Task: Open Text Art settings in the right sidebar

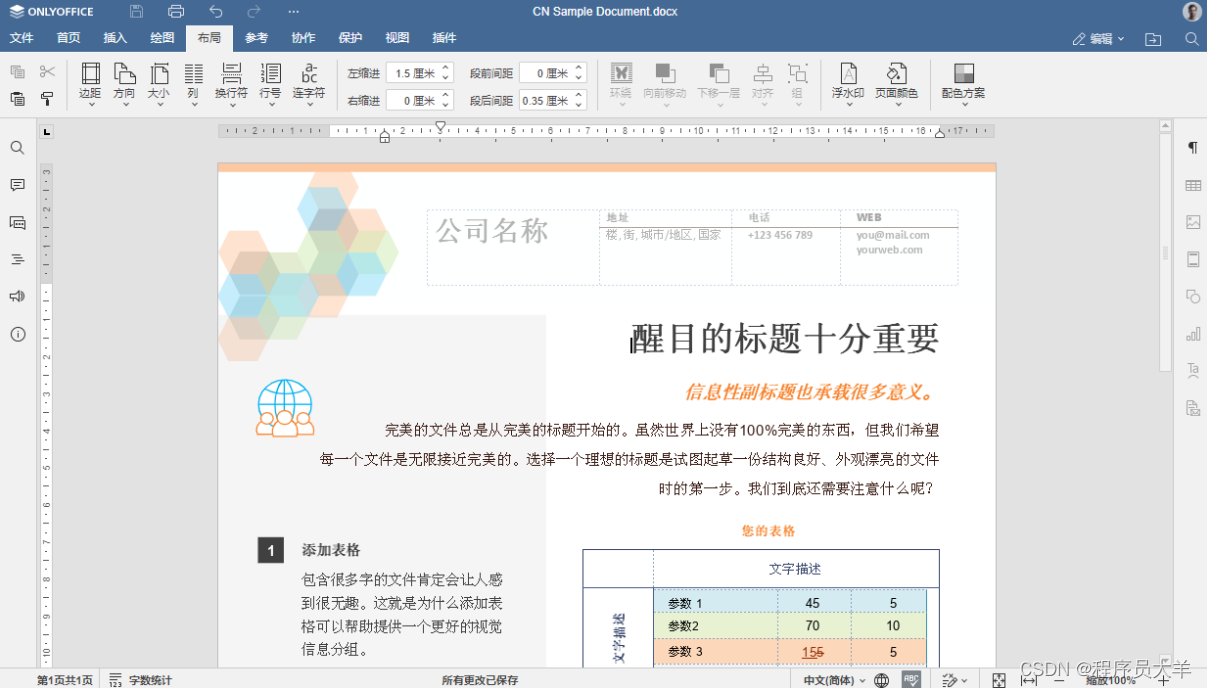Action: click(x=1193, y=371)
